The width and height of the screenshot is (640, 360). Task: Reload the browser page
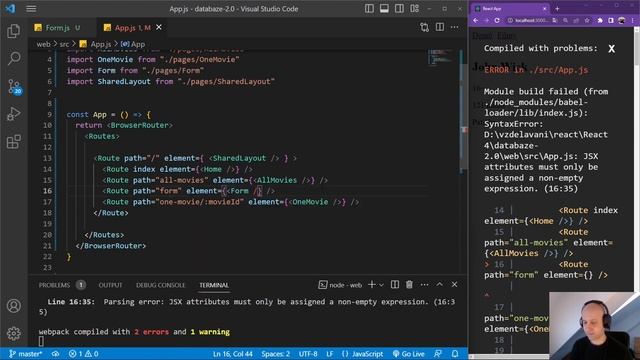497,20
